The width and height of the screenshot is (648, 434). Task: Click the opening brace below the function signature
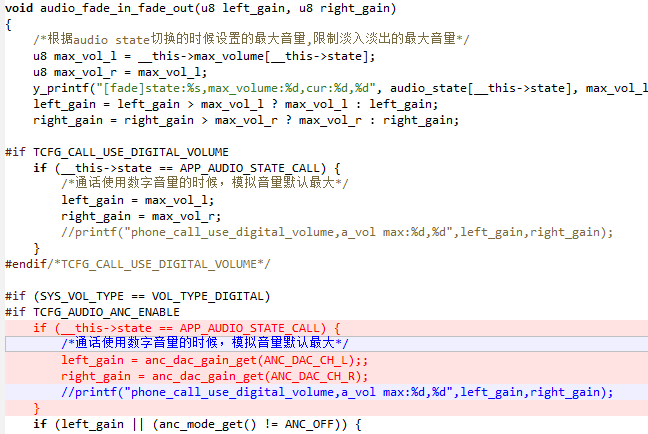(8, 25)
